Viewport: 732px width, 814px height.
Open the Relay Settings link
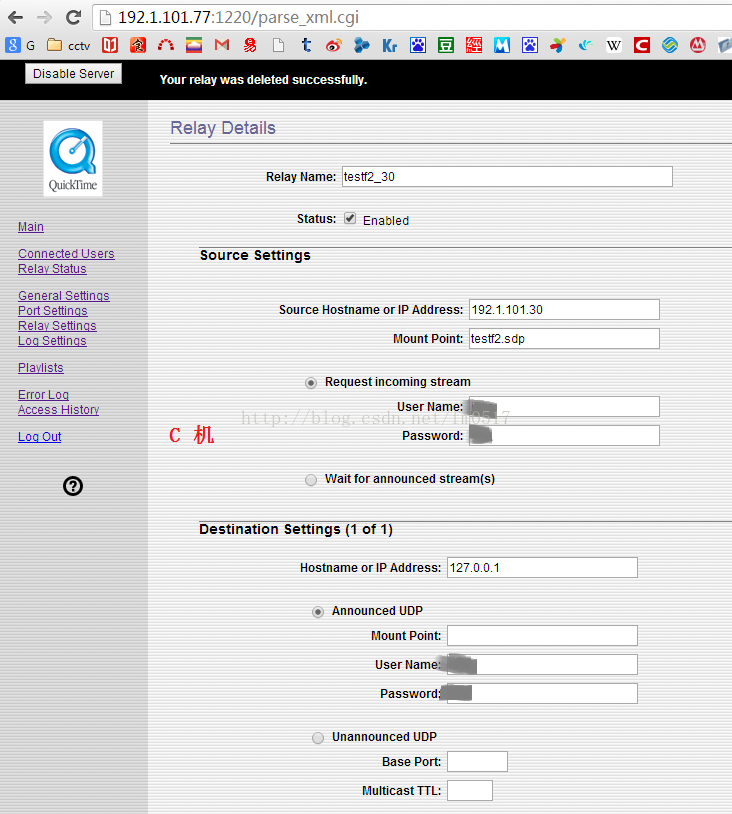57,326
